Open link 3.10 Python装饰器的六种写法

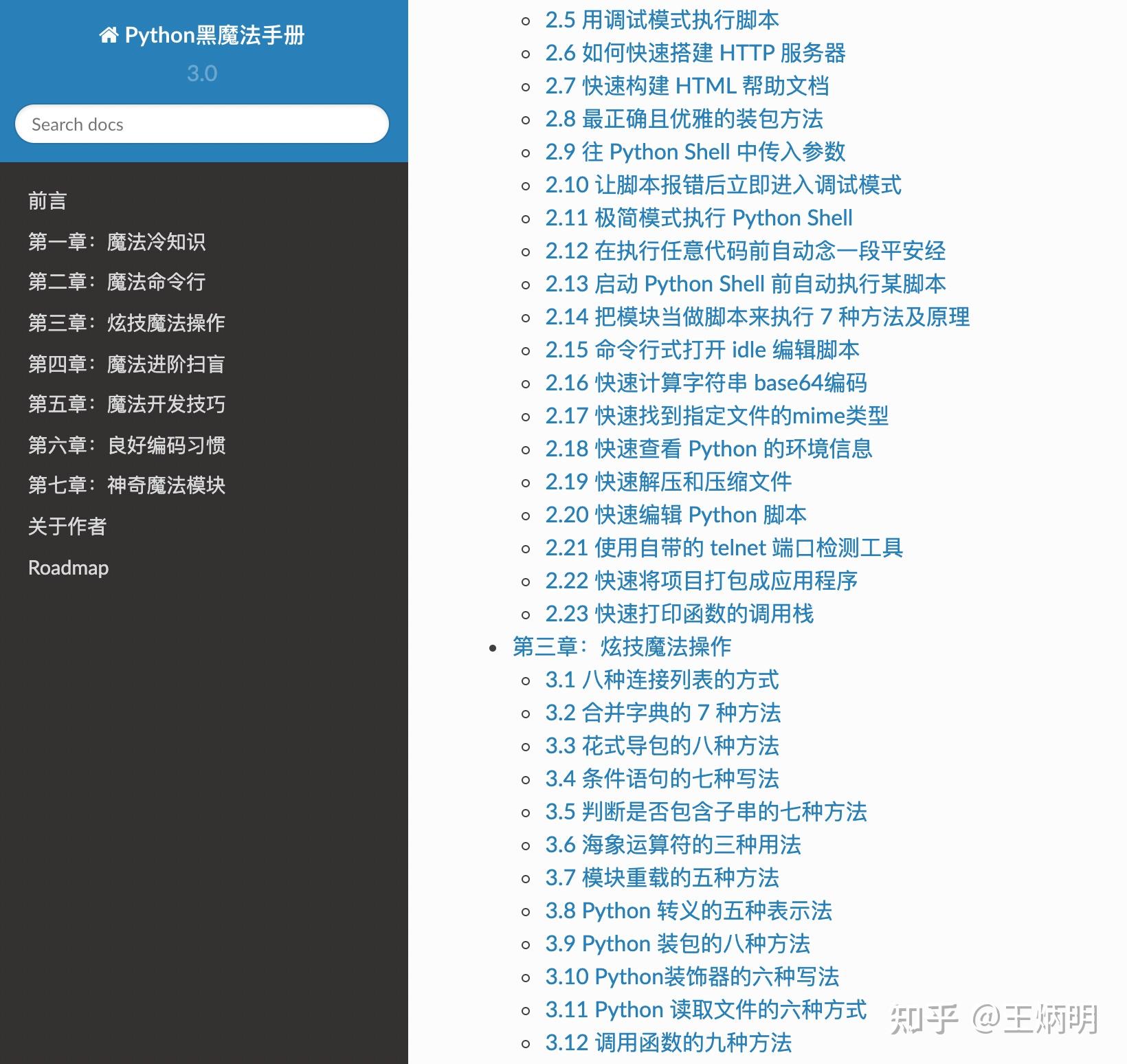693,977
